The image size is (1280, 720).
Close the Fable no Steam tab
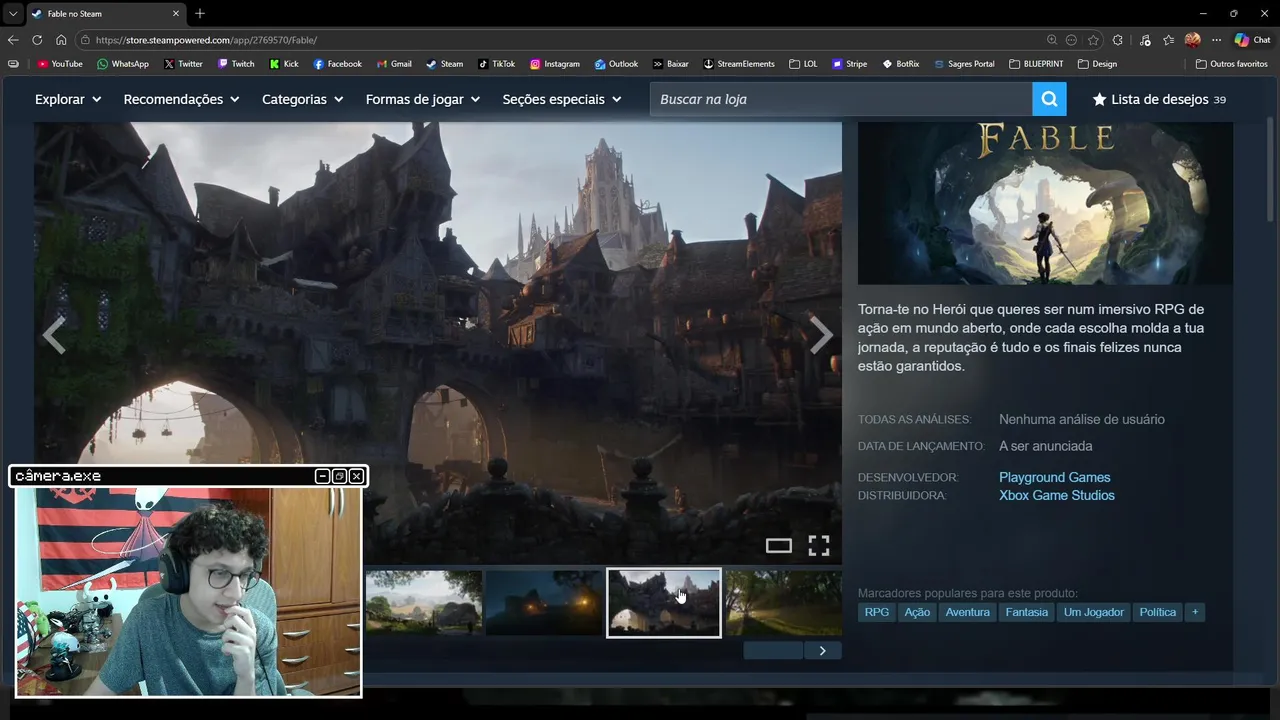point(177,14)
